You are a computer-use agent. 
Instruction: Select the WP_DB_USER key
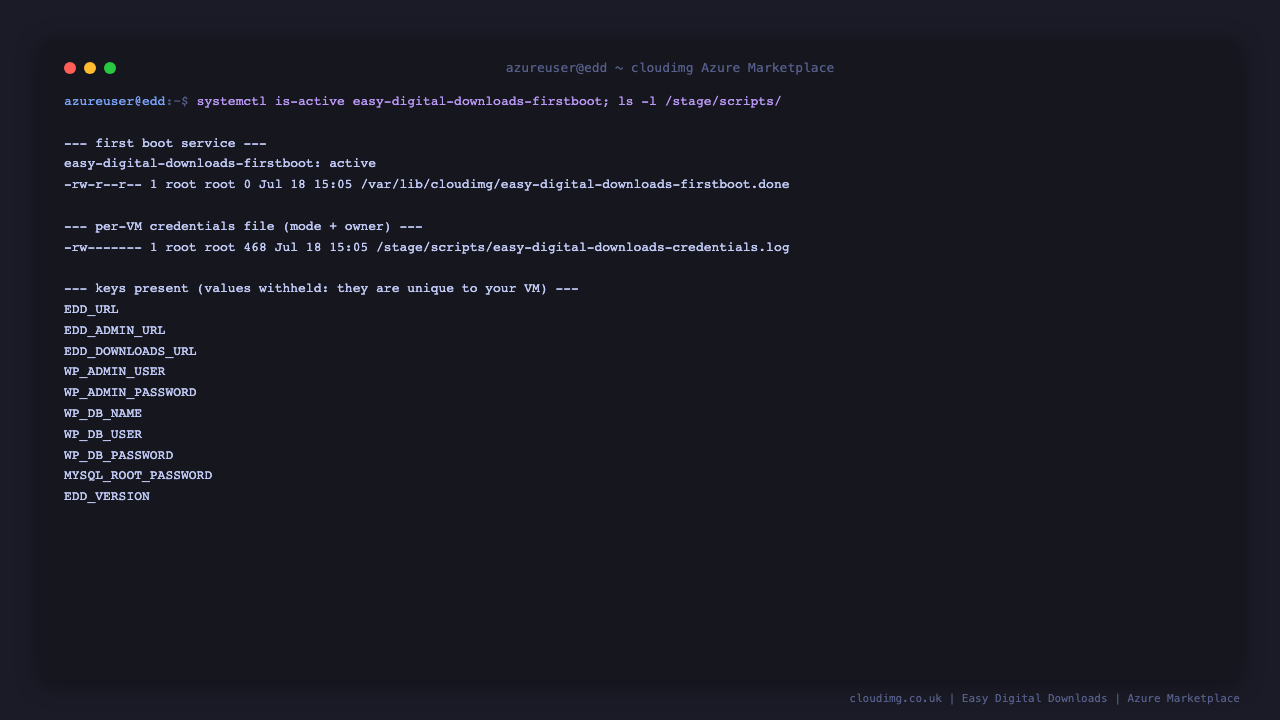[103, 435]
